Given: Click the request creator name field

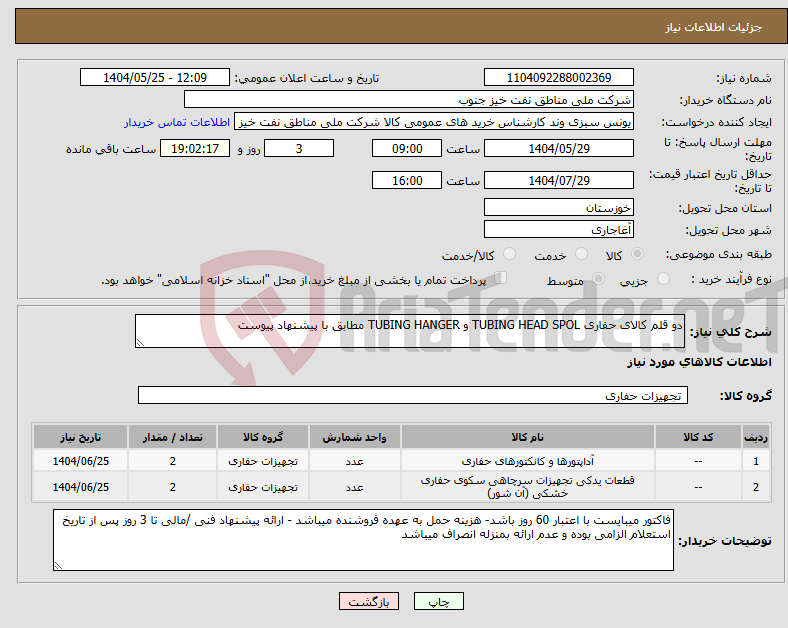Looking at the screenshot, I should tap(434, 122).
